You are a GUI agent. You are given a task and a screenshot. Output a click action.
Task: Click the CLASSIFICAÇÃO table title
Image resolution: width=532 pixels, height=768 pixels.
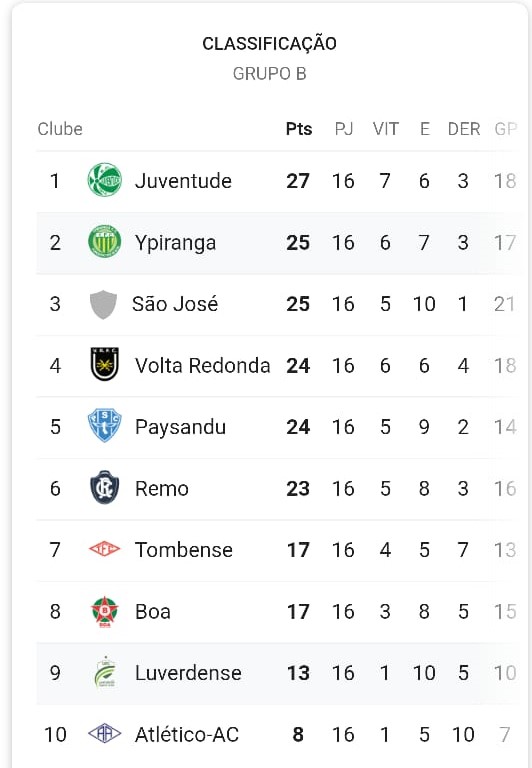click(269, 43)
